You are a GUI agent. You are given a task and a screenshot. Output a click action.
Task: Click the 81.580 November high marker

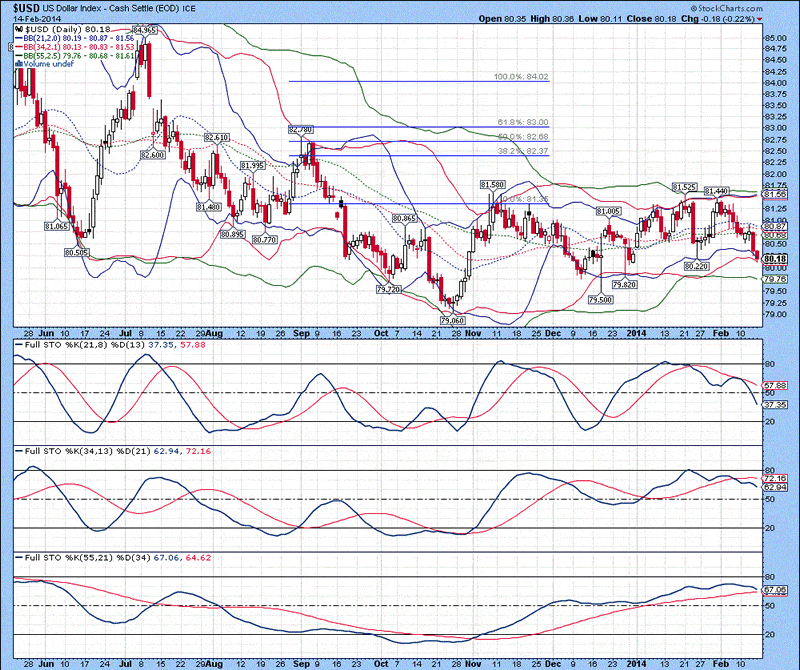pyautogui.click(x=491, y=185)
